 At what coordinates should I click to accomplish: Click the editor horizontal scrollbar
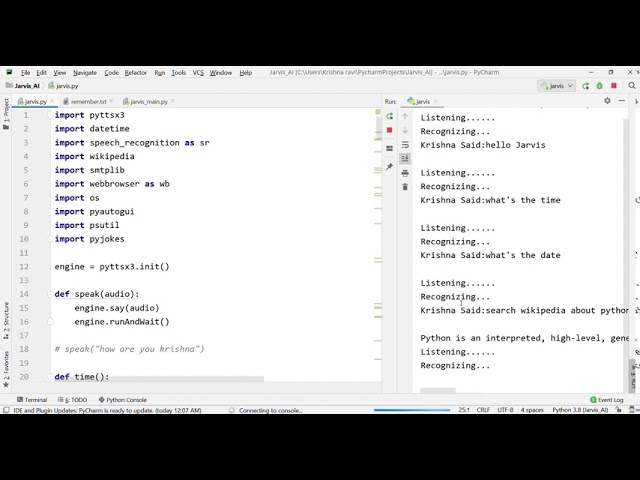pyautogui.click(x=159, y=379)
